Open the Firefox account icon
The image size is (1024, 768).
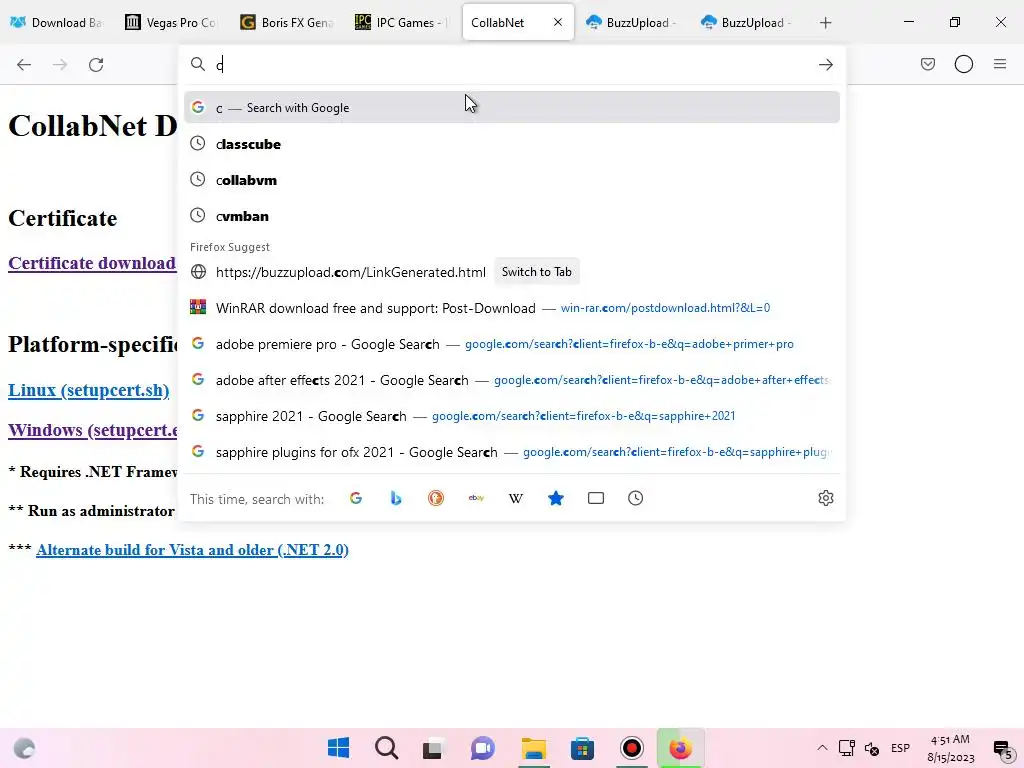(x=964, y=64)
